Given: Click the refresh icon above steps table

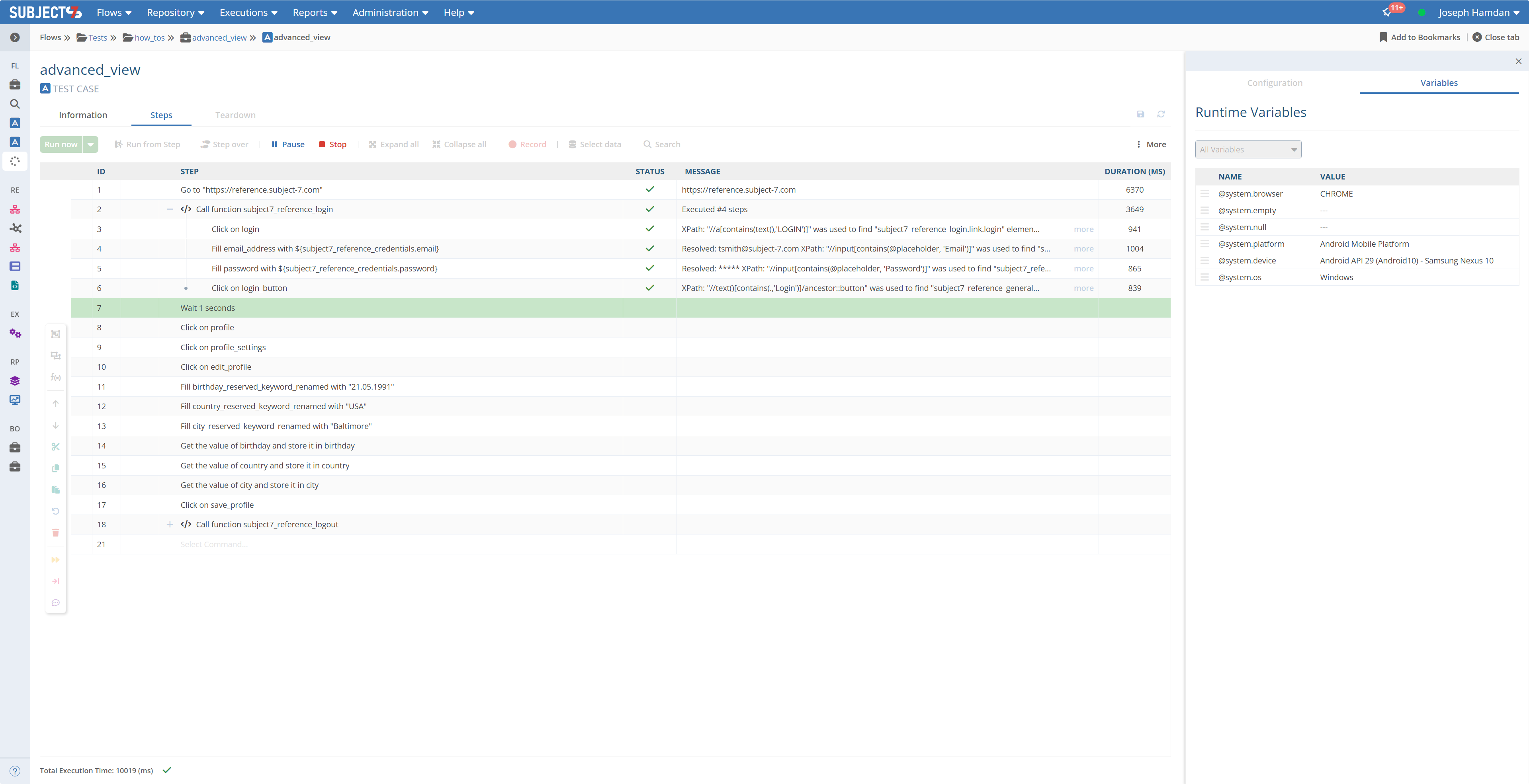Looking at the screenshot, I should (1161, 115).
